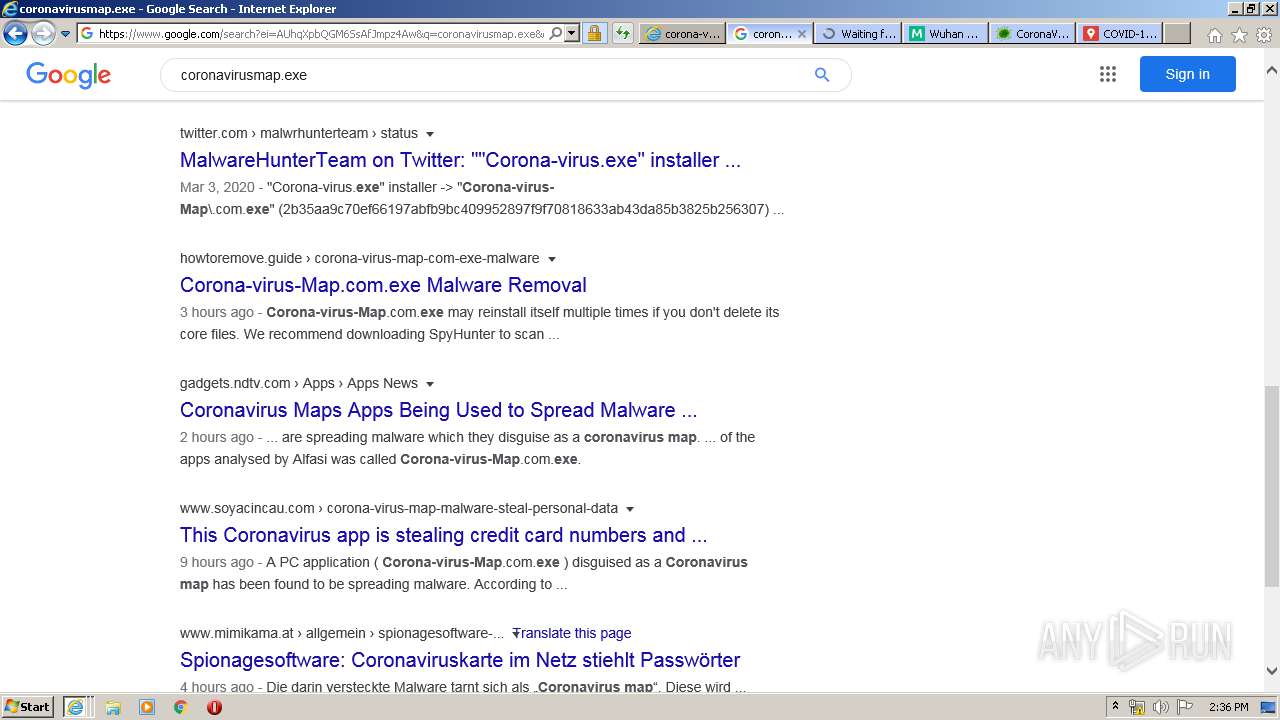Click the security lock icon
The height and width of the screenshot is (720, 1280).
click(594, 33)
